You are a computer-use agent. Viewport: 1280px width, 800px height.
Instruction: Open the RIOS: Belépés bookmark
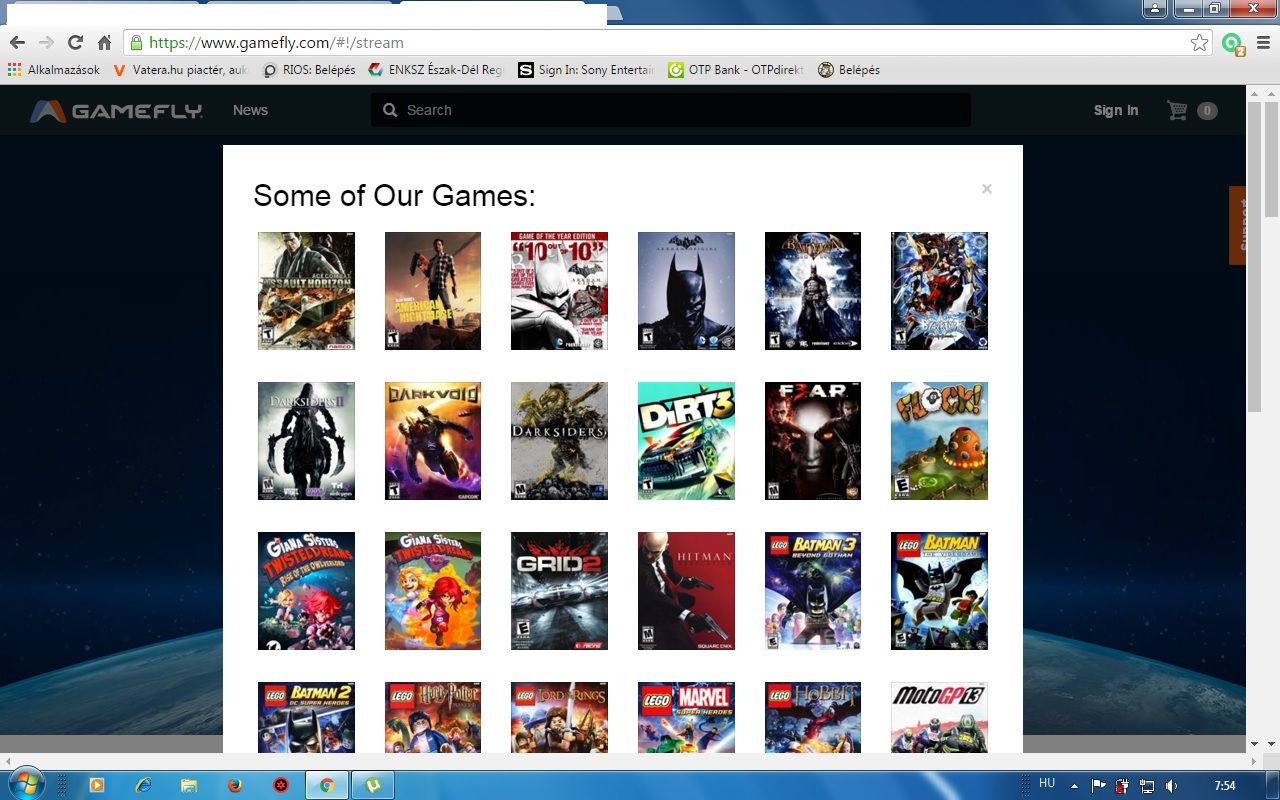click(x=309, y=70)
